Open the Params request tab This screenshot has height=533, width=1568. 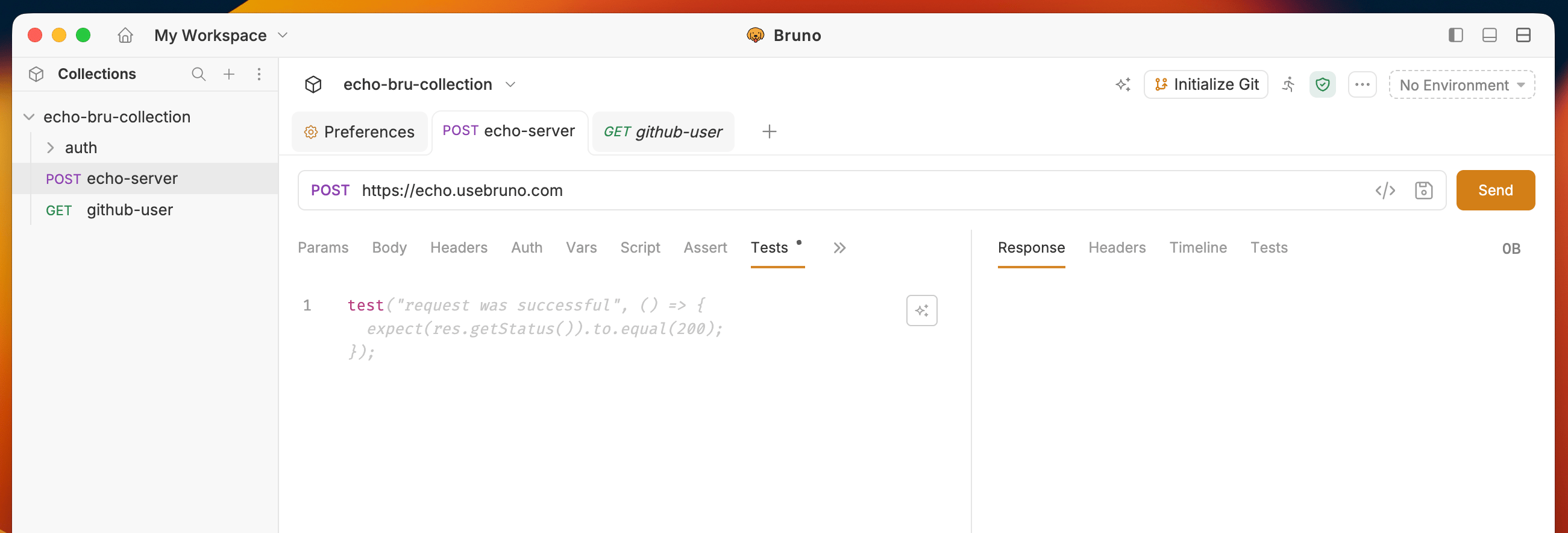coord(323,248)
